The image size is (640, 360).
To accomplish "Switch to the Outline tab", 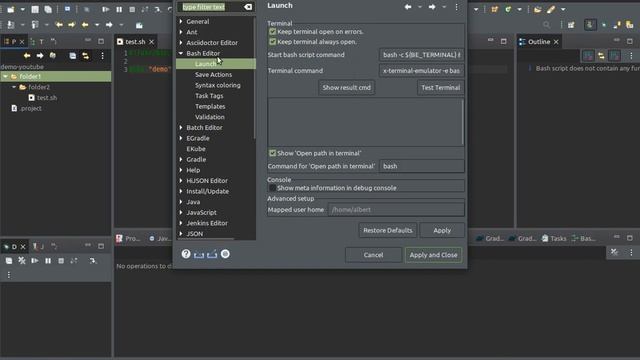I will pyautogui.click(x=539, y=42).
